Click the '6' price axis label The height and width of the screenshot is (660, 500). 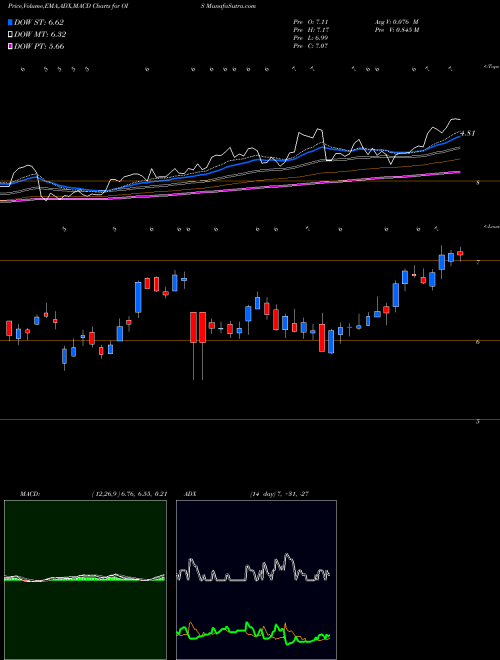(478, 342)
